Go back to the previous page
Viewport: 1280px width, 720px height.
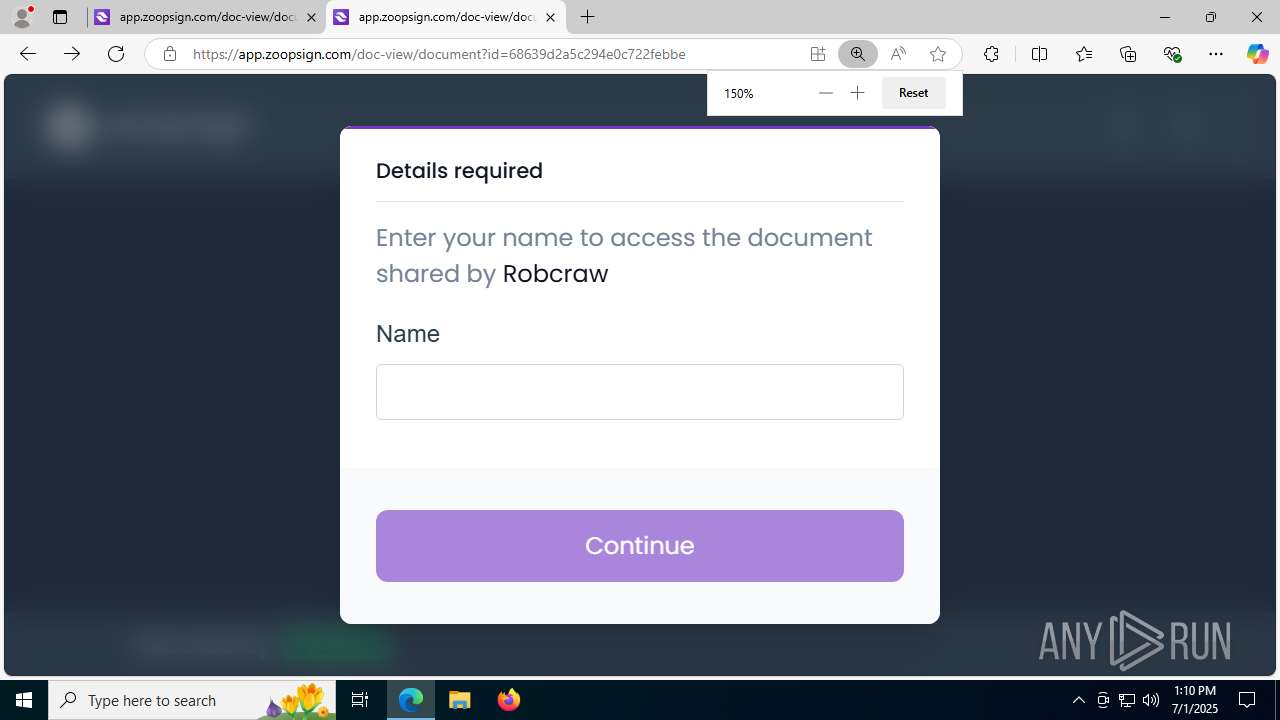click(28, 54)
